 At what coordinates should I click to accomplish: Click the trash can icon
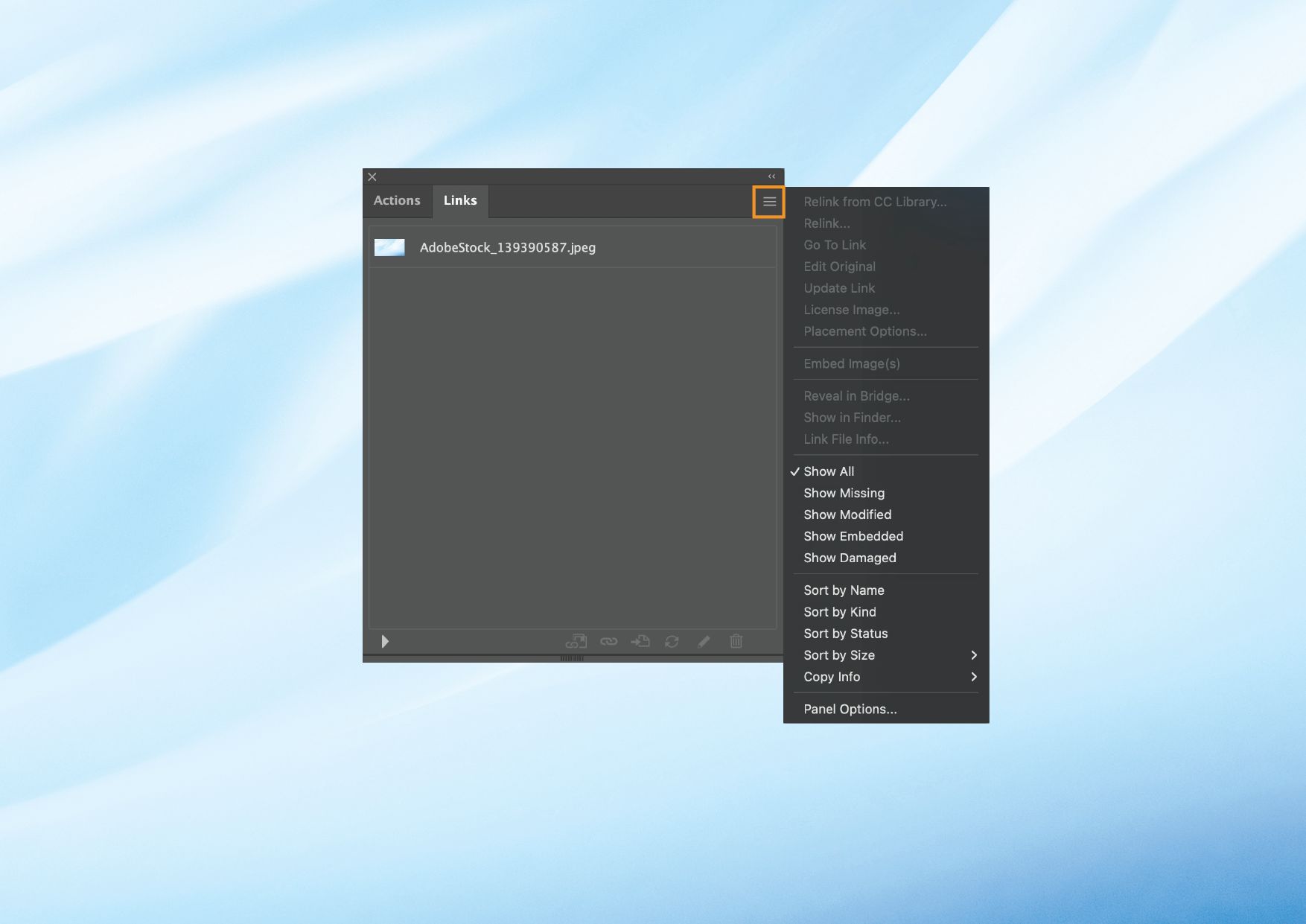coord(736,641)
